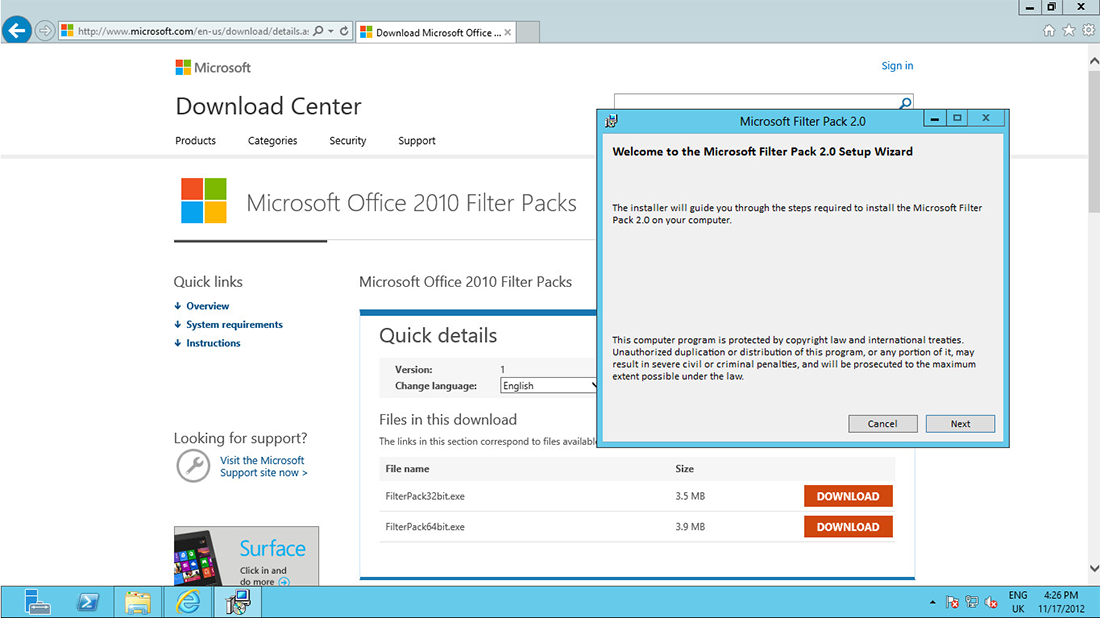Refresh the page with the reload icon
This screenshot has width=1100, height=618.
[344, 31]
